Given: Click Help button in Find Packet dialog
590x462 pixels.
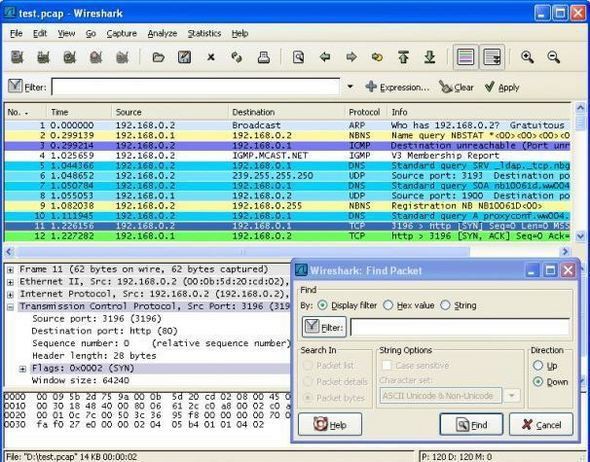Looking at the screenshot, I should [x=330, y=424].
